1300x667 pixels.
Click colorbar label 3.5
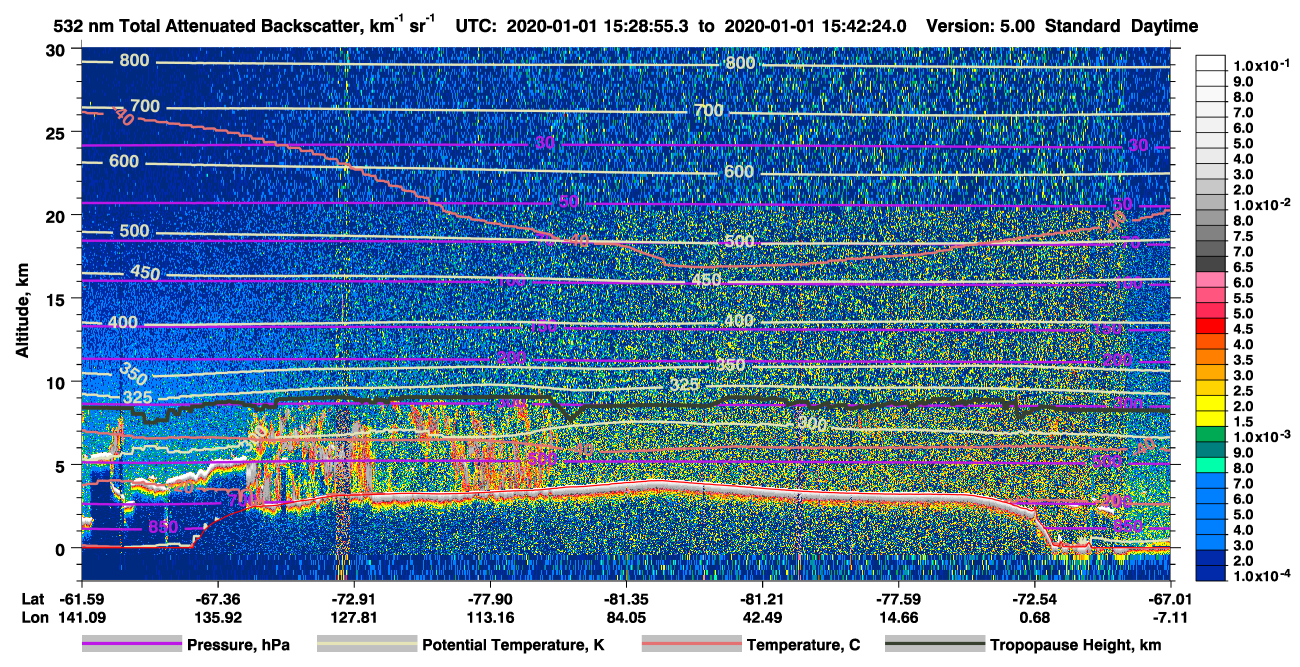[1242, 360]
